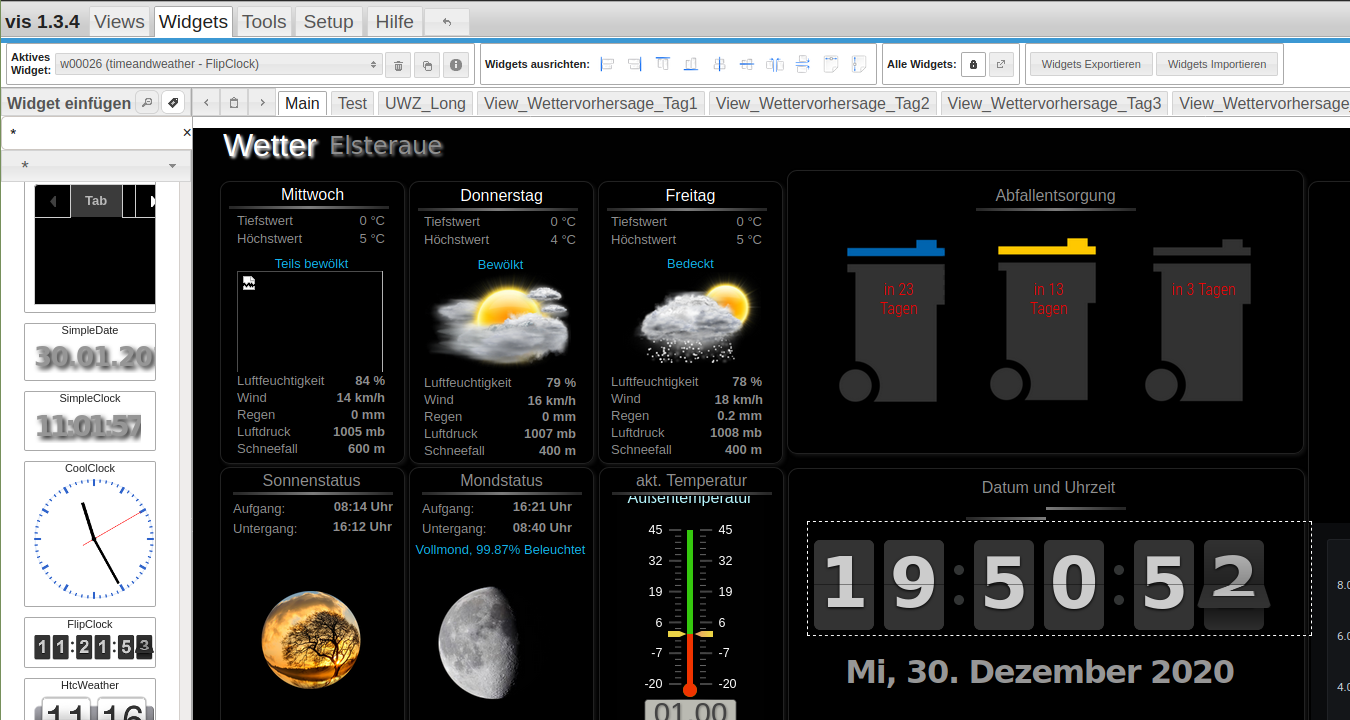1350x720 pixels.
Task: Open the Tools menu
Action: (x=264, y=22)
